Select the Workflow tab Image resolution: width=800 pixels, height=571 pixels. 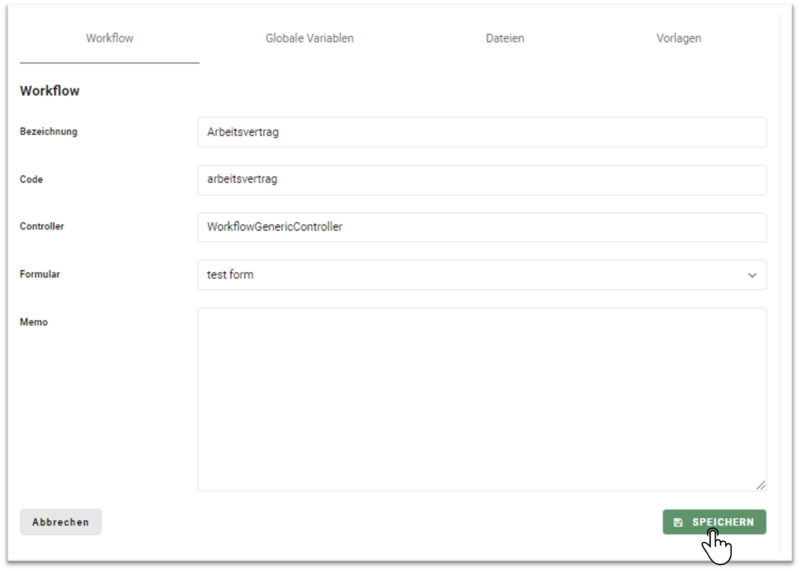point(110,38)
